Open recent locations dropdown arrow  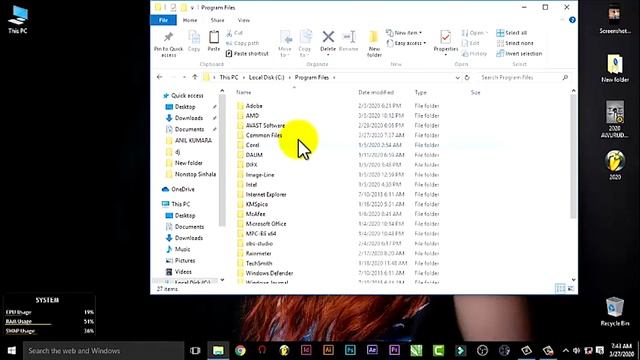click(x=184, y=77)
